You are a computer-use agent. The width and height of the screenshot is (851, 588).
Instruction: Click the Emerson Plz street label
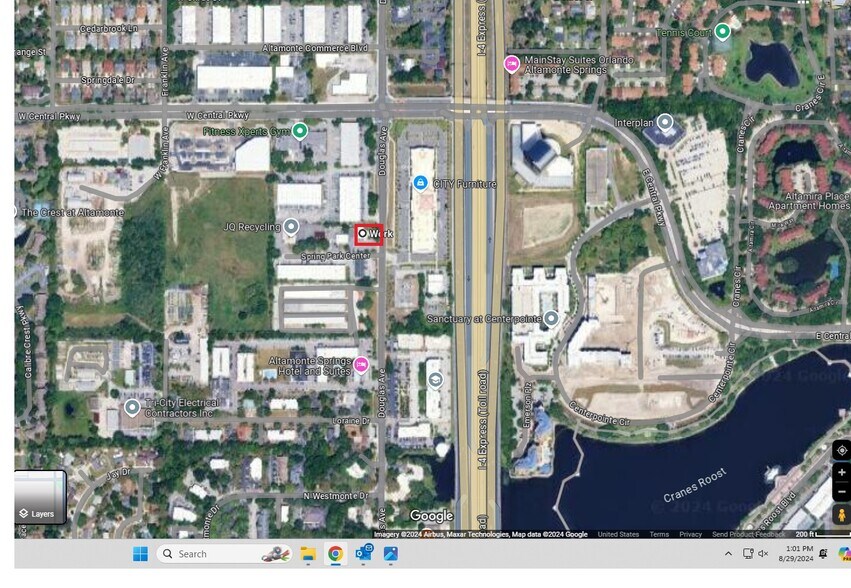click(526, 404)
